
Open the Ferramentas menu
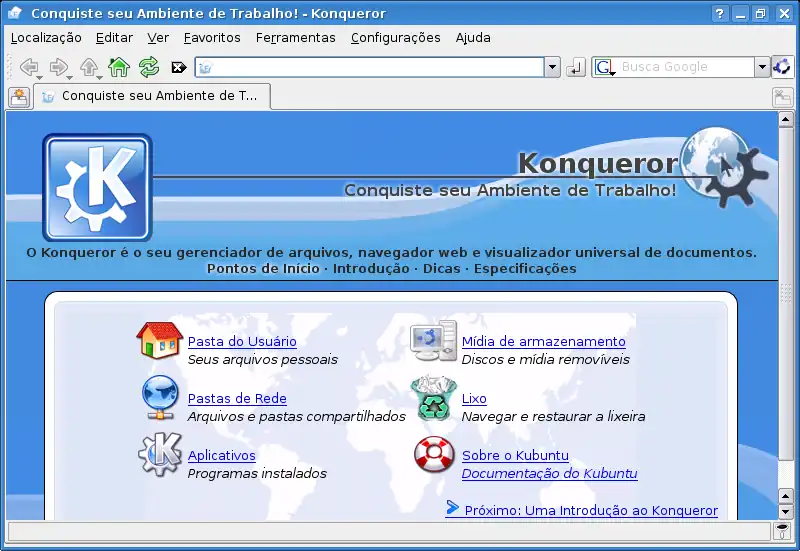(x=295, y=37)
